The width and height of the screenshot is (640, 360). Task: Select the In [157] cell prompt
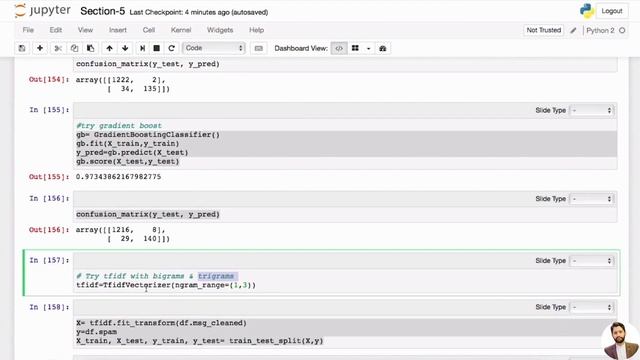[x=49, y=260]
